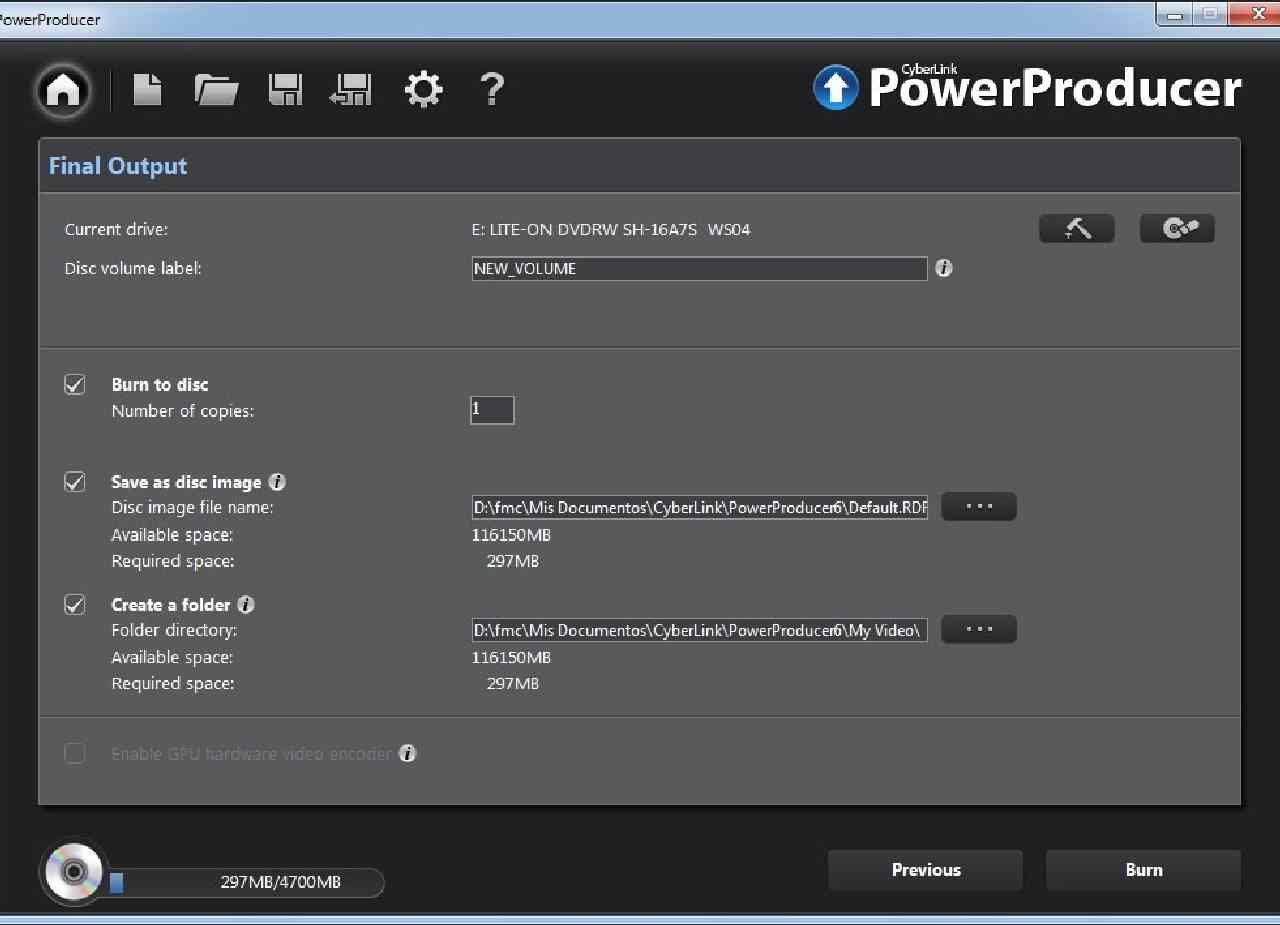
Task: Minimize the PowerProducer window
Action: (1175, 14)
